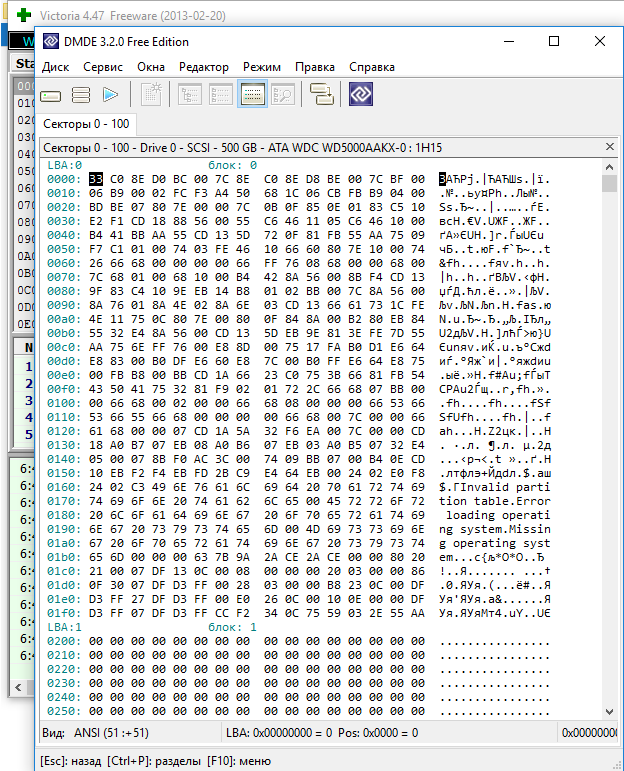Click the DMDE logo toolbar icon
Screen dimensions: 624x771
(x=361, y=95)
